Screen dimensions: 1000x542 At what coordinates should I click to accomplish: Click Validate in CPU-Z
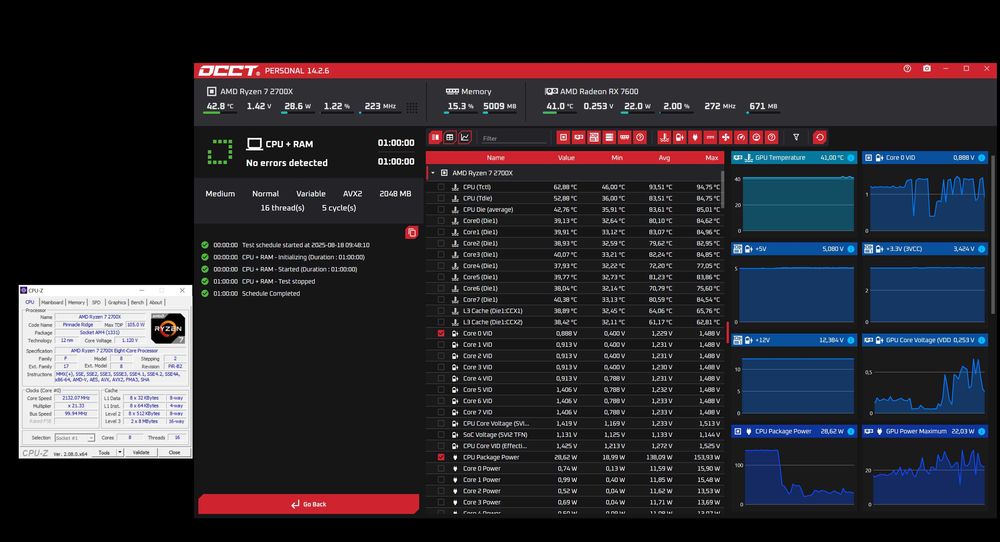tap(141, 452)
